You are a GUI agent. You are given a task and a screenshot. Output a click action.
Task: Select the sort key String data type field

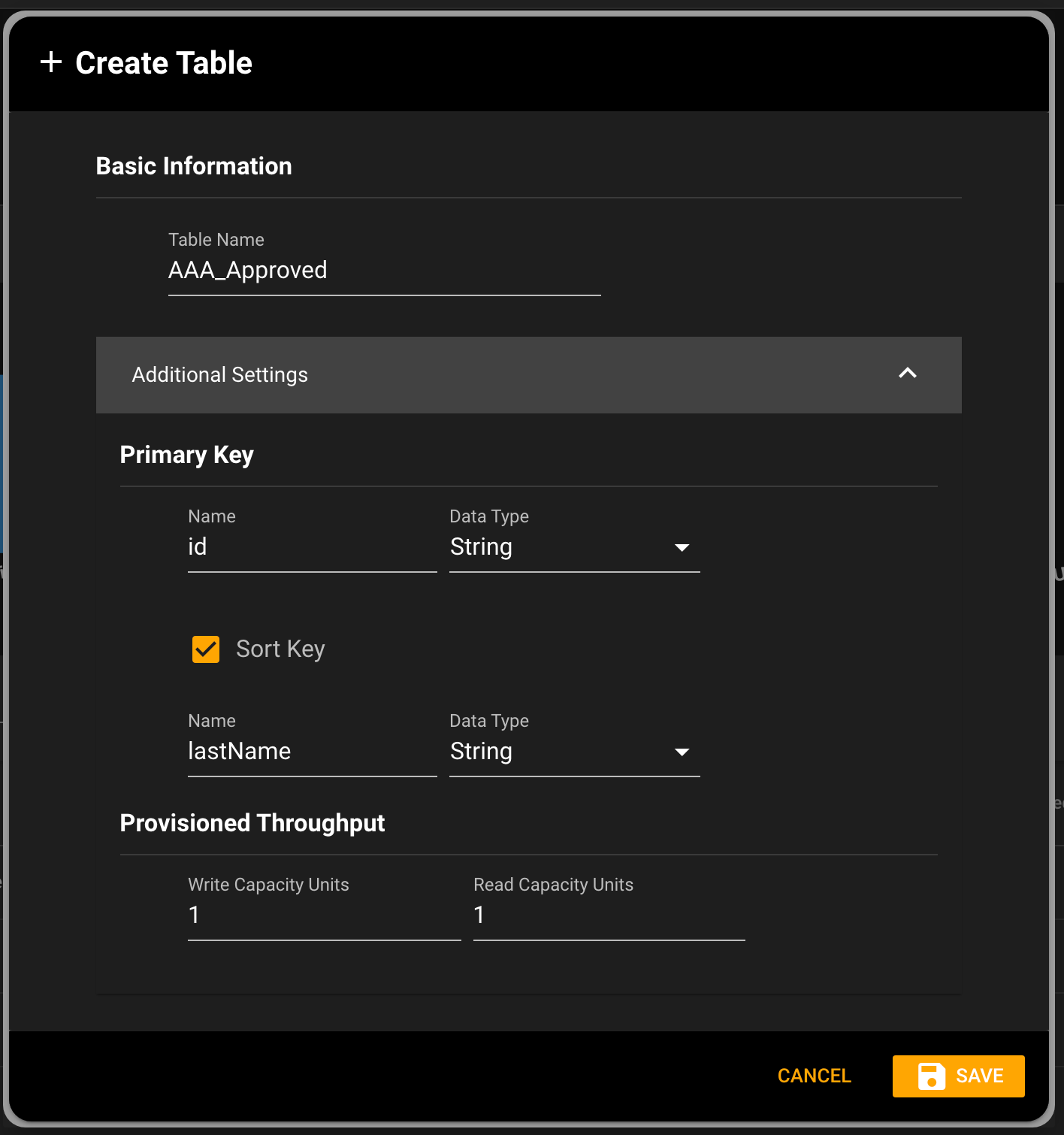[x=575, y=752]
